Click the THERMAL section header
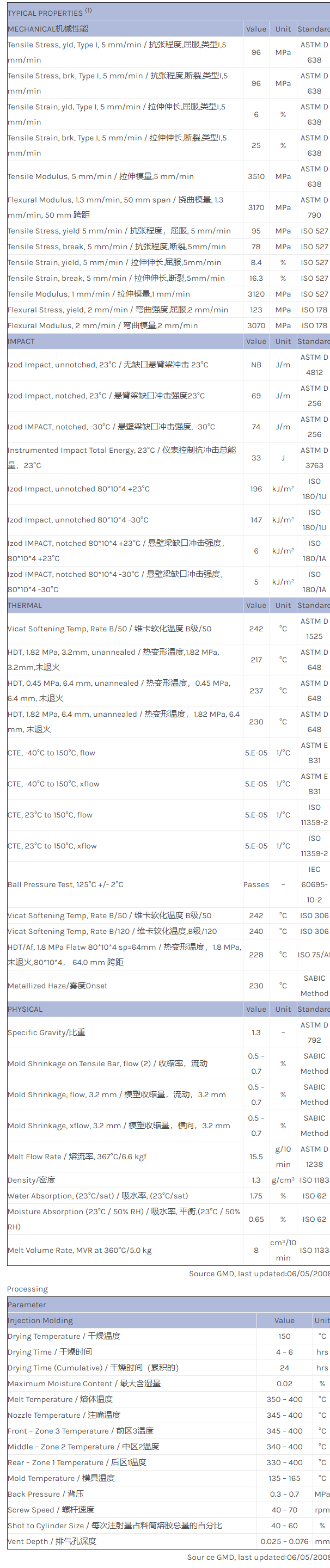This screenshot has height=1568, width=330. (x=25, y=605)
